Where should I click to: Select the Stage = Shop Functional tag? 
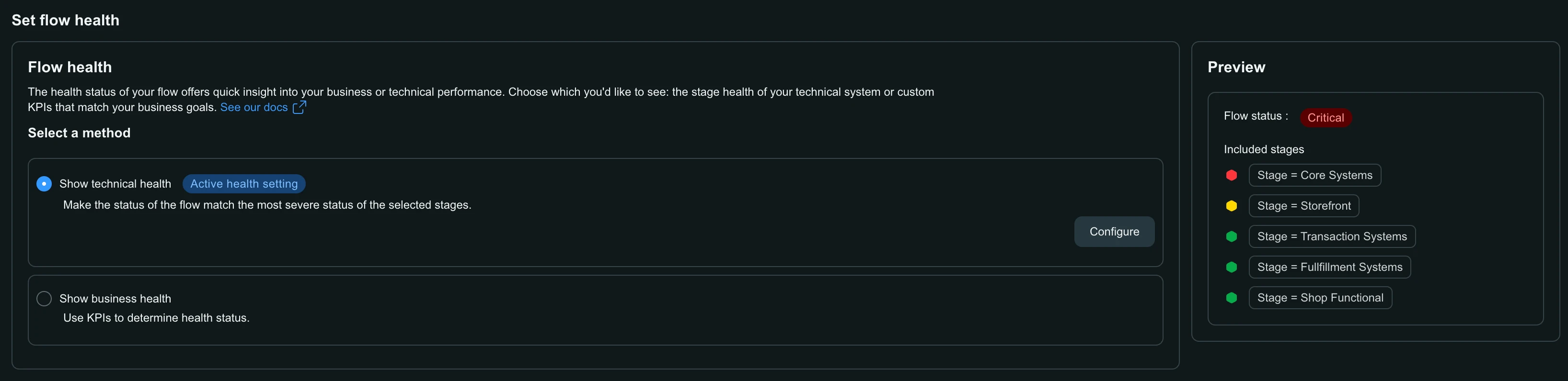[x=1320, y=298]
